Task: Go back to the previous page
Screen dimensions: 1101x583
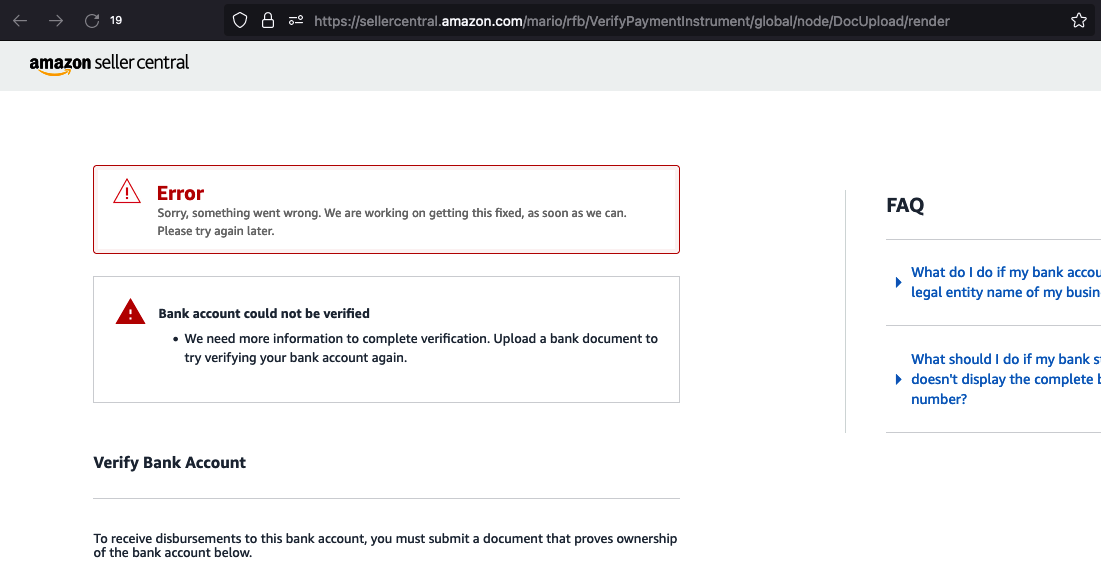Action: coord(20,21)
